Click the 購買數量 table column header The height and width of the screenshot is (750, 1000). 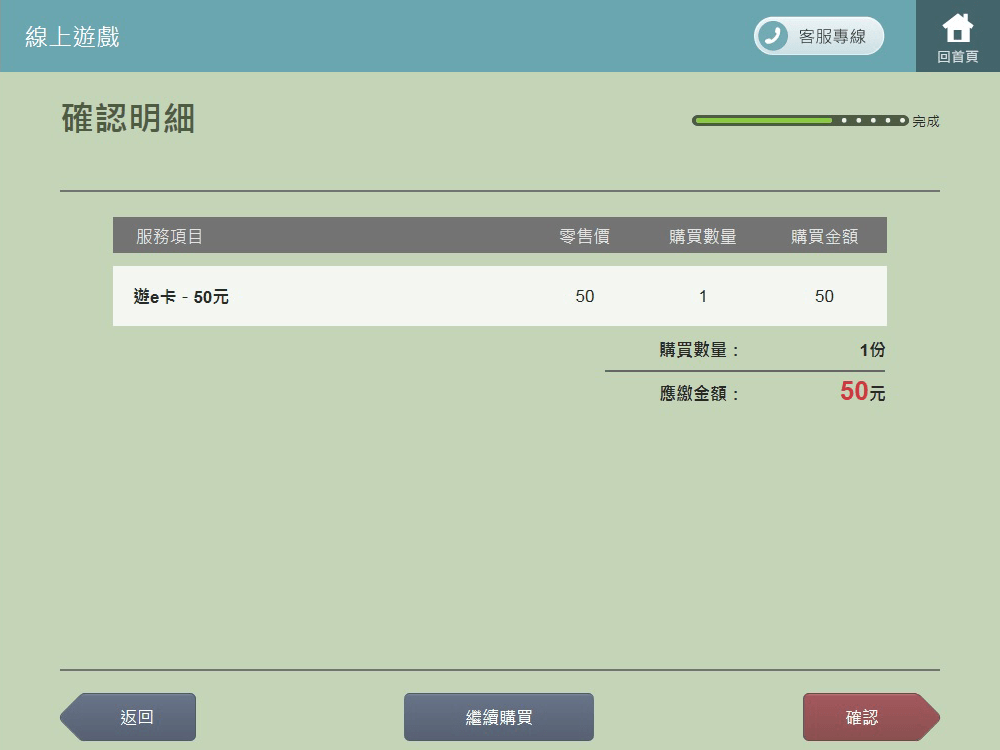703,236
